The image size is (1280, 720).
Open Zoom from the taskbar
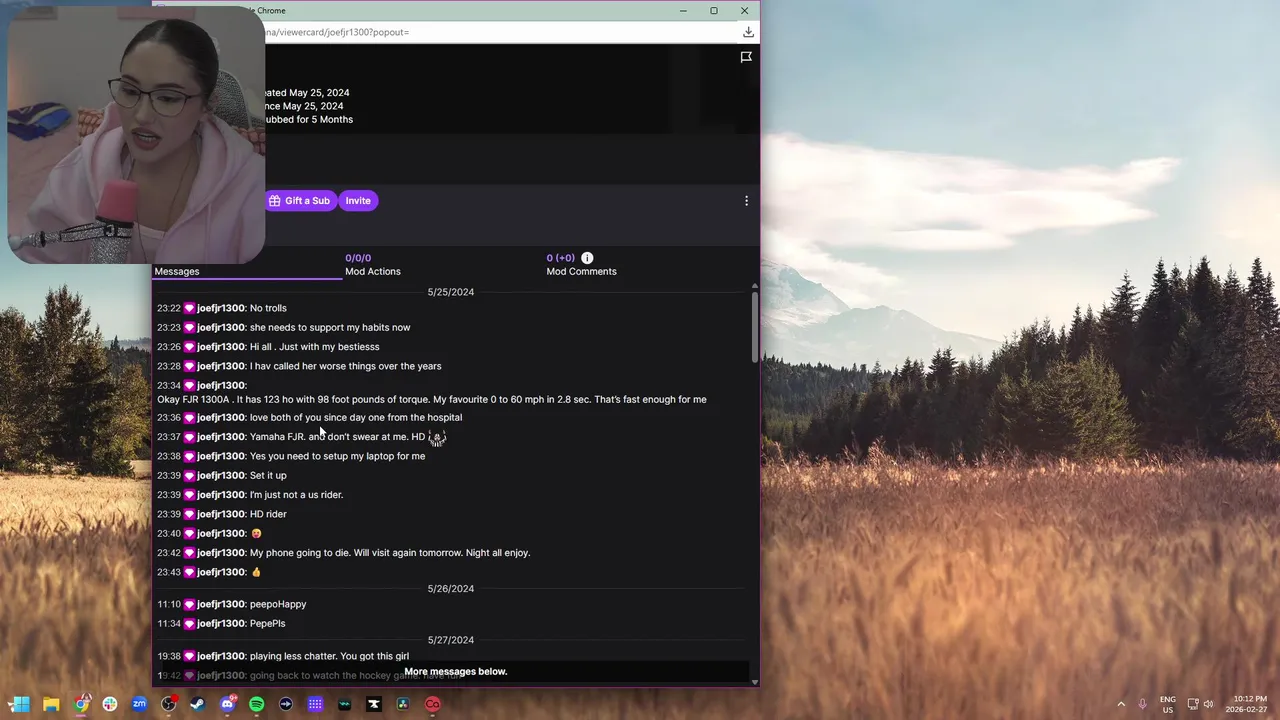tap(139, 704)
